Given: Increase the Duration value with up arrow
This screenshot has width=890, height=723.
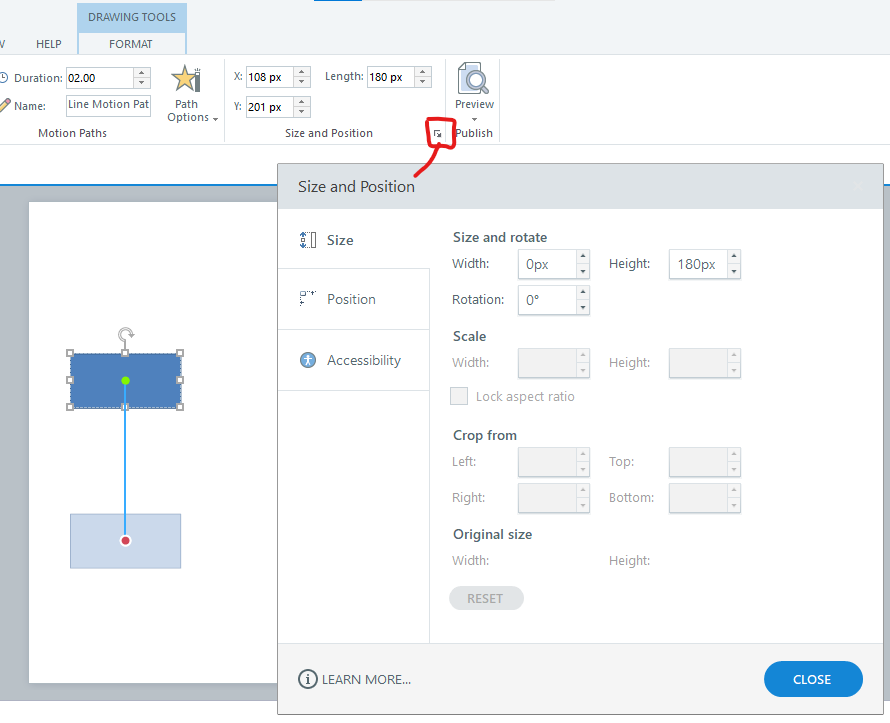Looking at the screenshot, I should pos(141,73).
